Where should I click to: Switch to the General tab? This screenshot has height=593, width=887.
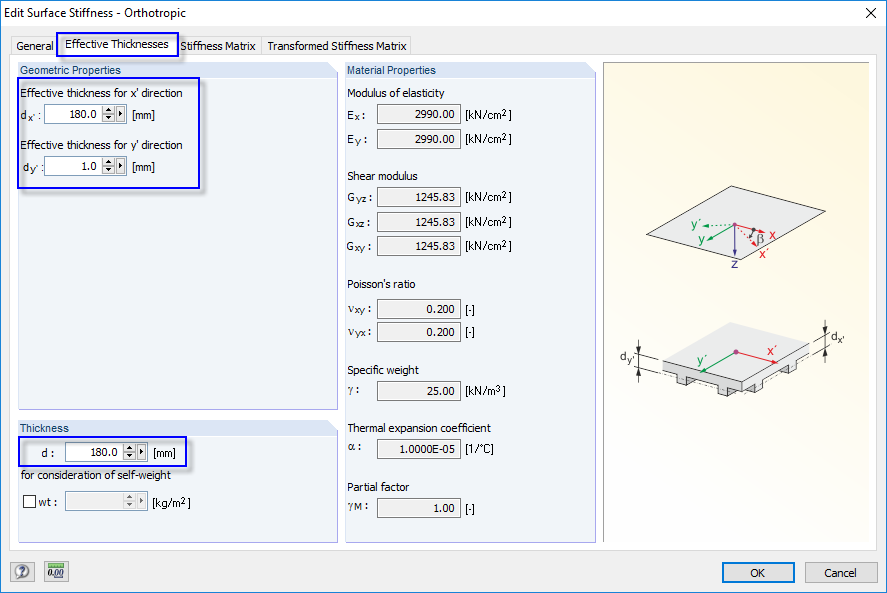coord(35,45)
